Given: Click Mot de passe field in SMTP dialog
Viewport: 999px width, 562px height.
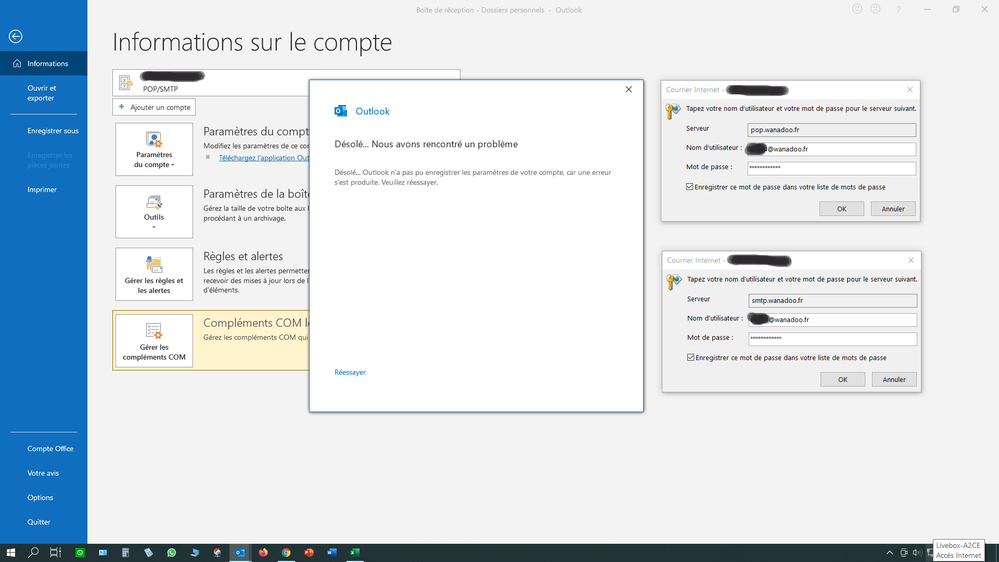Looking at the screenshot, I should click(832, 338).
